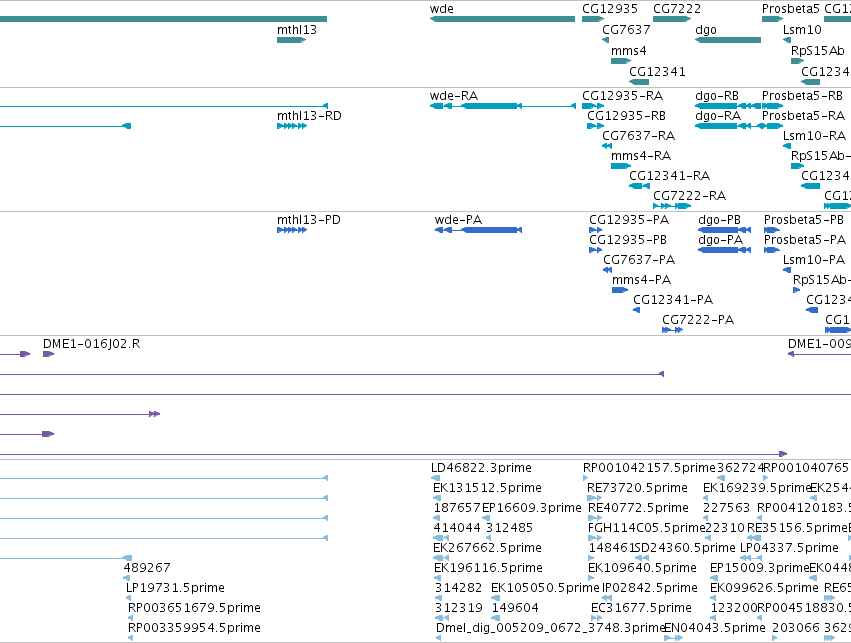Open the LP19731.5prime EST label
Image resolution: width=851 pixels, height=643 pixels.
click(175, 588)
